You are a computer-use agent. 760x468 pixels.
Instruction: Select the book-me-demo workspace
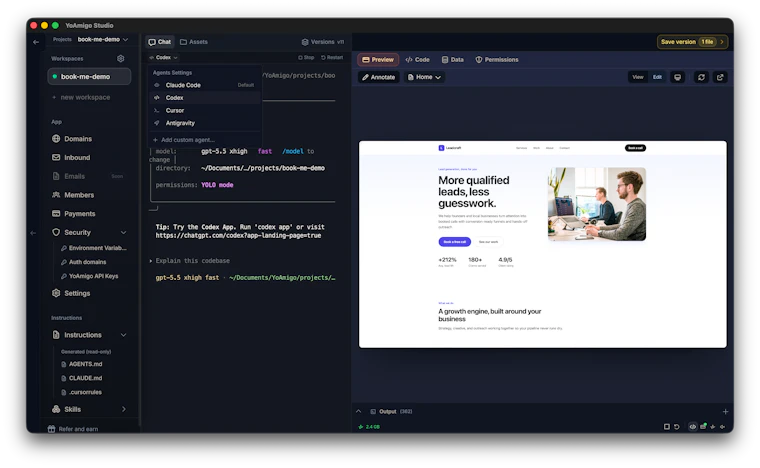click(x=89, y=77)
